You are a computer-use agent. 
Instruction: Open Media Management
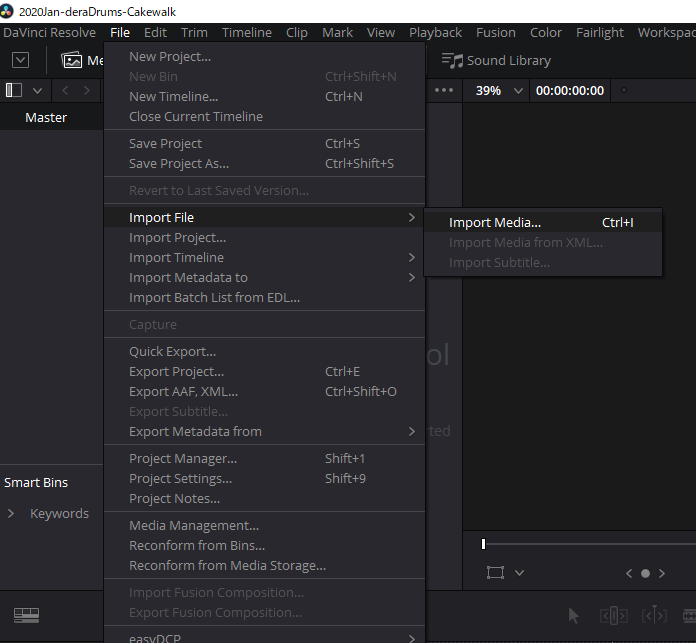coord(265,525)
